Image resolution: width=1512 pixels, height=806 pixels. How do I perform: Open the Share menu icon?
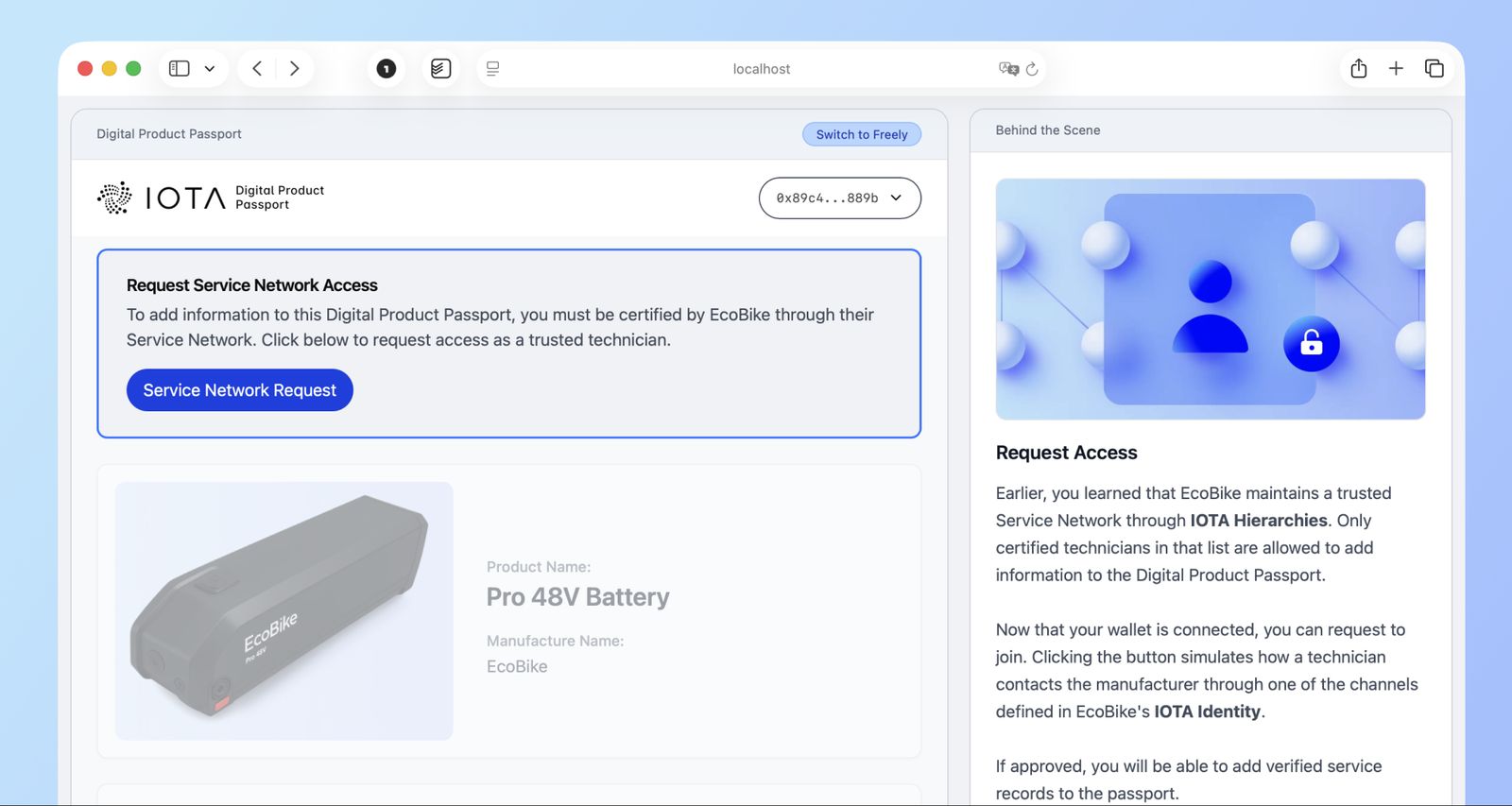[1359, 68]
